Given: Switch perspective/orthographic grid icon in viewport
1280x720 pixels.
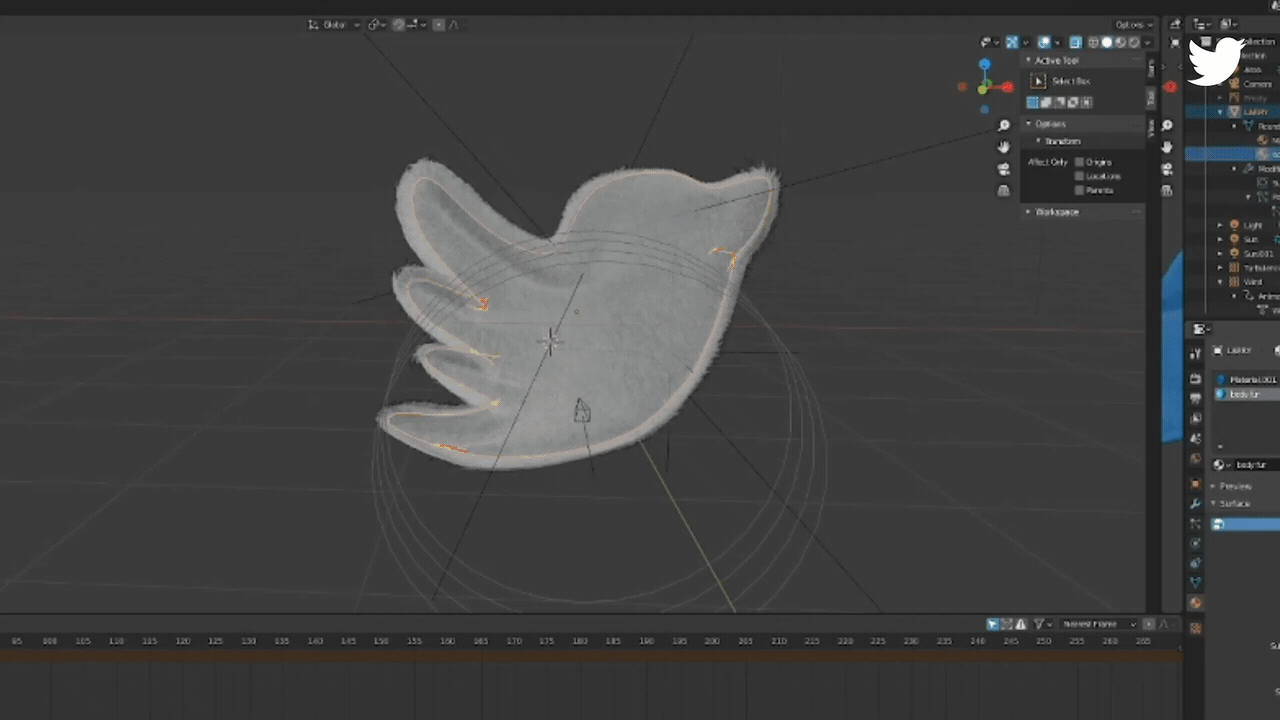Looking at the screenshot, I should pyautogui.click(x=1004, y=190).
